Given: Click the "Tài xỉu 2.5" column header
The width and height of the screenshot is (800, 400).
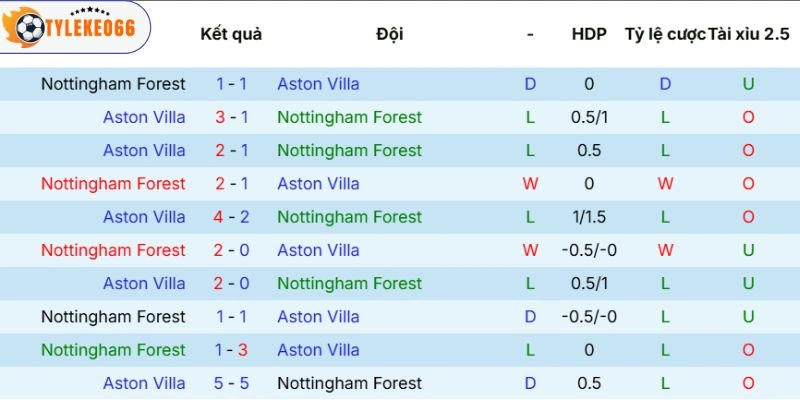Looking at the screenshot, I should coord(748,34).
